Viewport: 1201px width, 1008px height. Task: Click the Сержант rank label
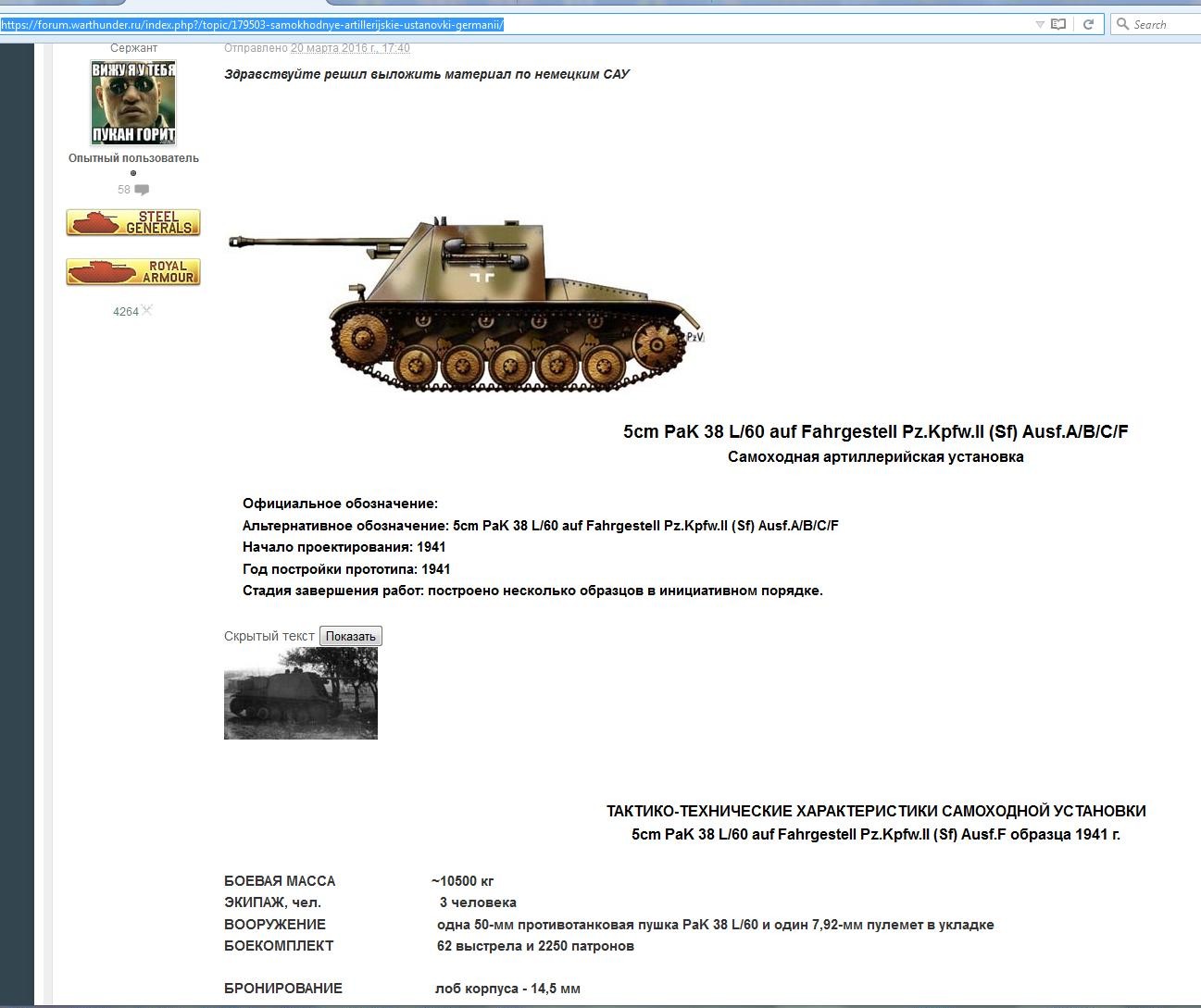tap(133, 48)
